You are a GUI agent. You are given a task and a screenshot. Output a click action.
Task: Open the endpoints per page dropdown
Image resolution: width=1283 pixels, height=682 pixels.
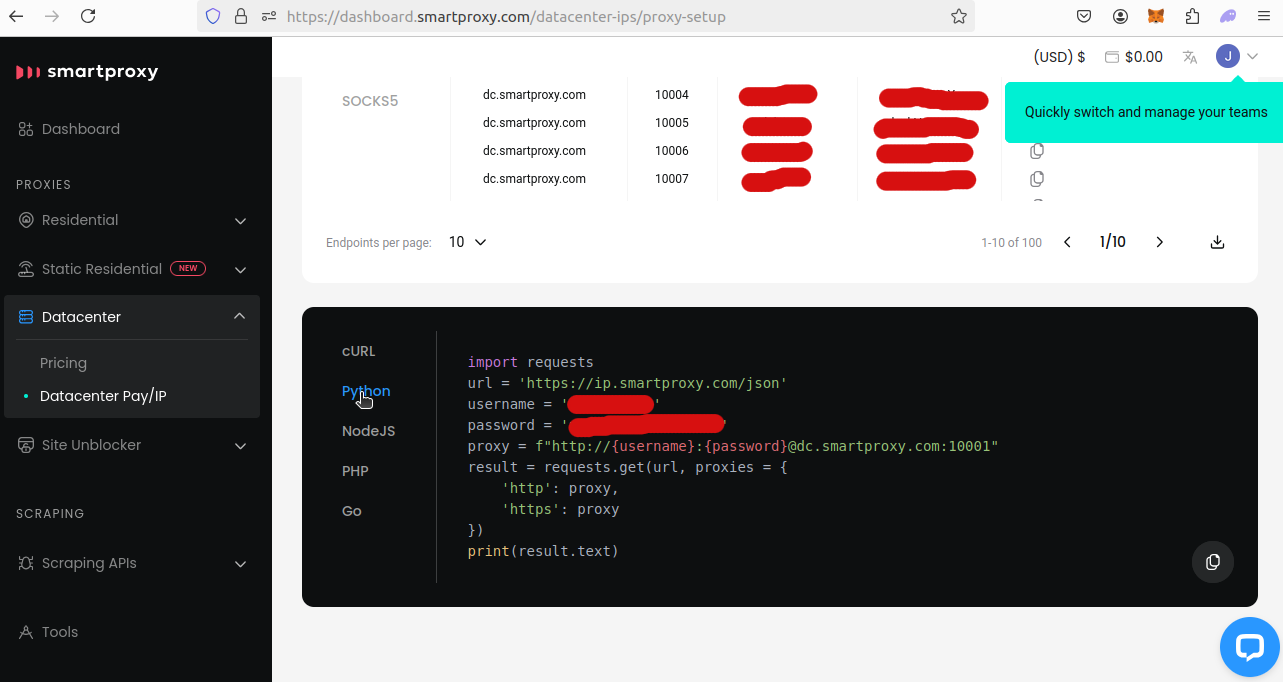pos(467,242)
